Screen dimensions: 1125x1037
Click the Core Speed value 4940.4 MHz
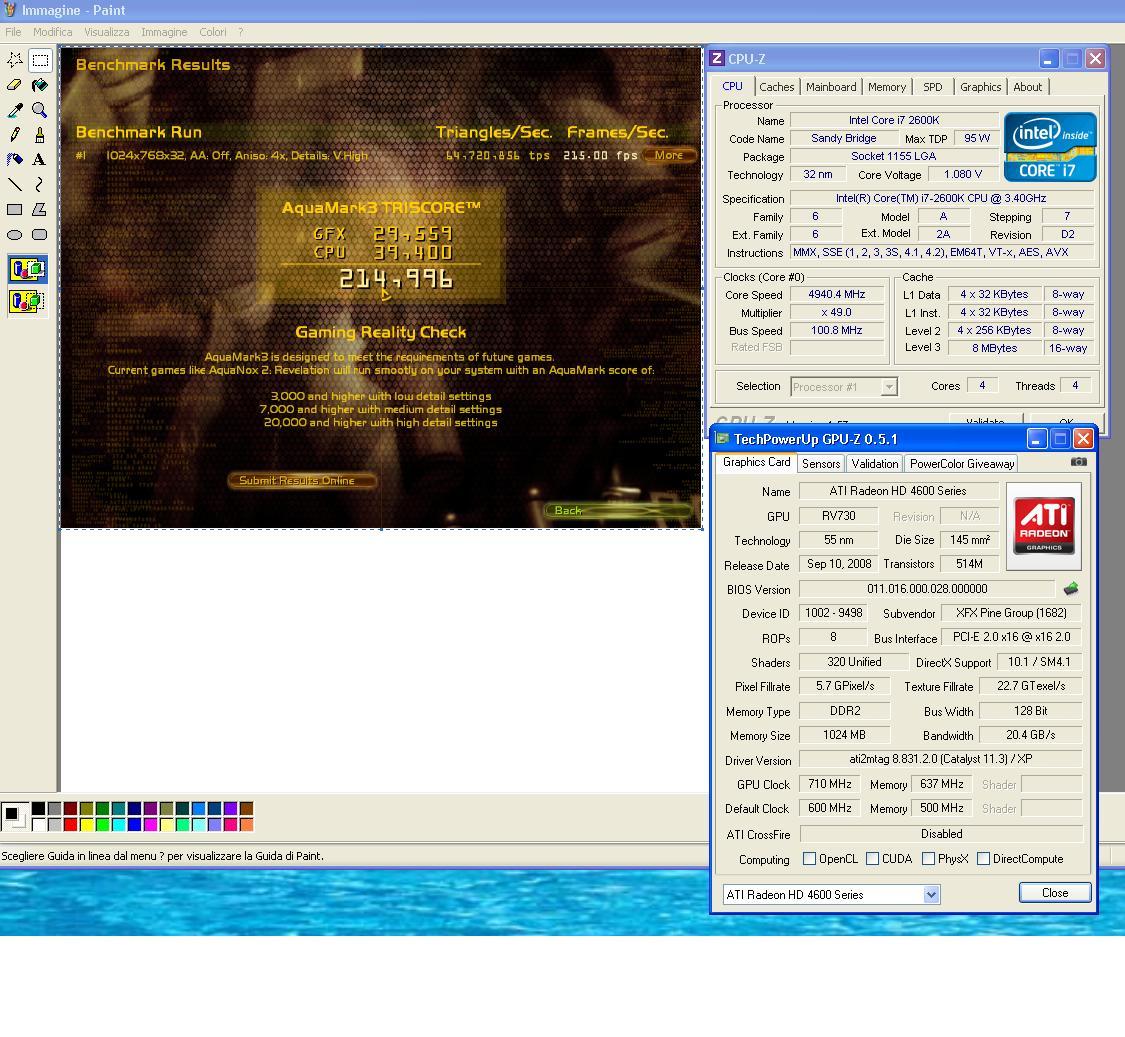[837, 294]
